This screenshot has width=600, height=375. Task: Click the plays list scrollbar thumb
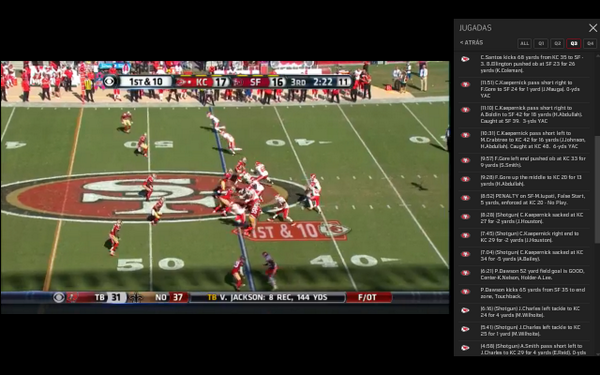coord(597,189)
